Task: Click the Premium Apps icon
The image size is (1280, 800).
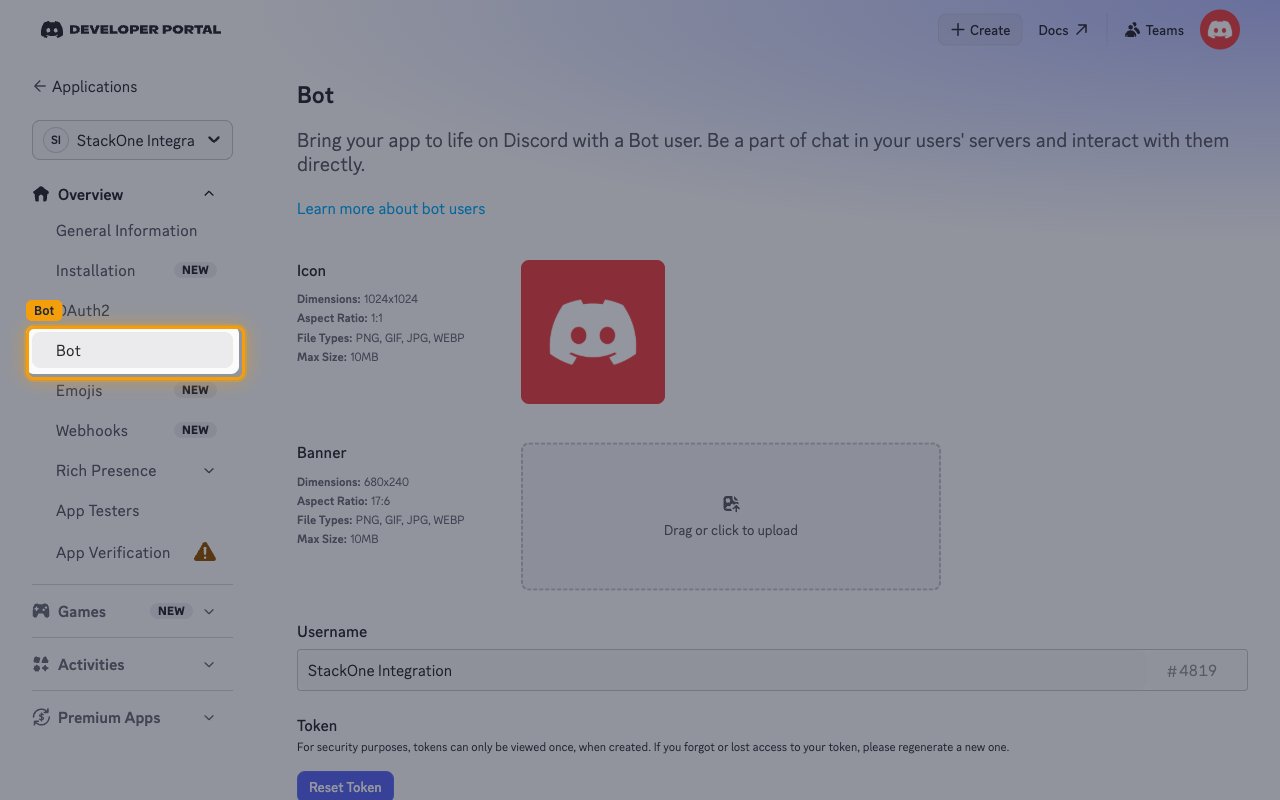Action: (41, 717)
